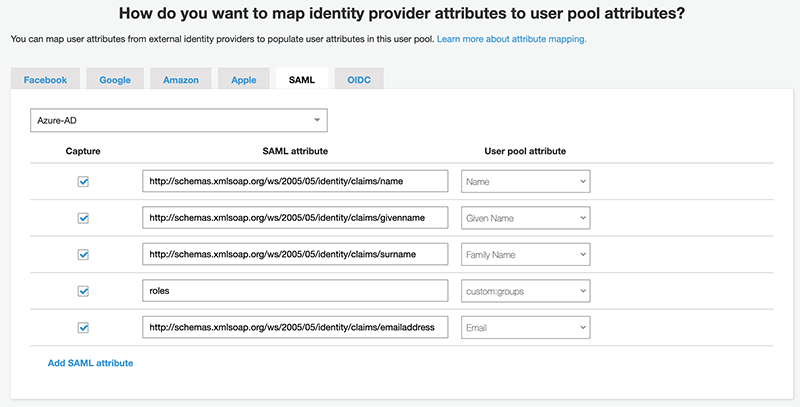Disable capture for the surname attribute

click(x=84, y=255)
